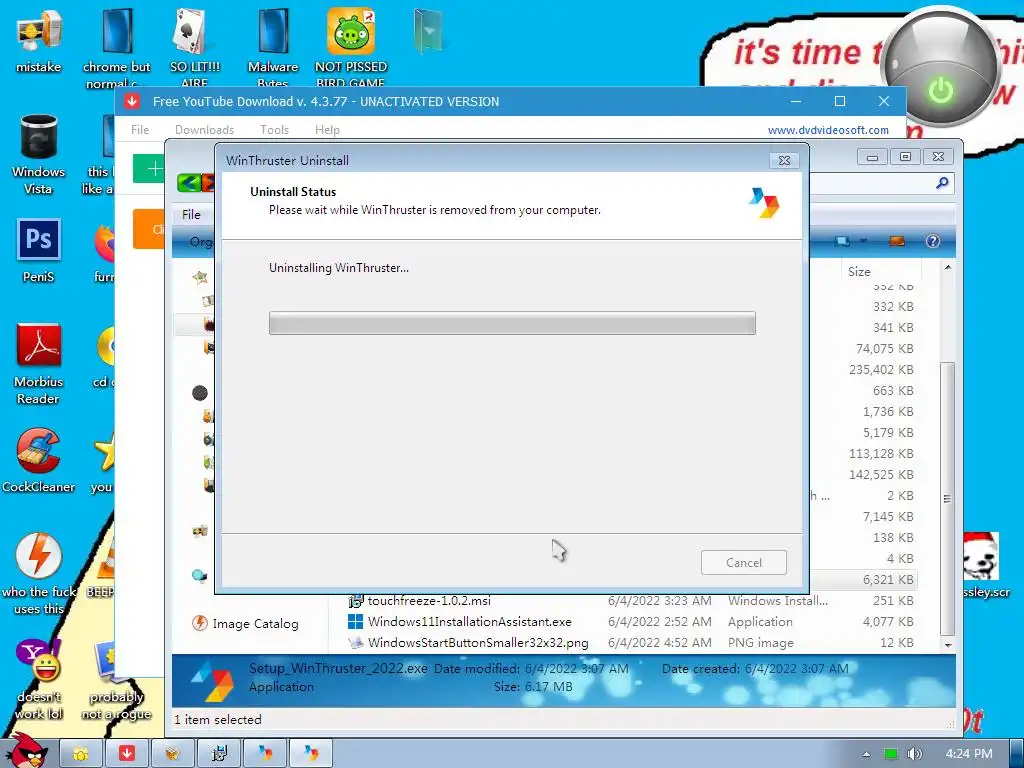
Task: Click the angry bird Start button
Action: tap(26, 751)
